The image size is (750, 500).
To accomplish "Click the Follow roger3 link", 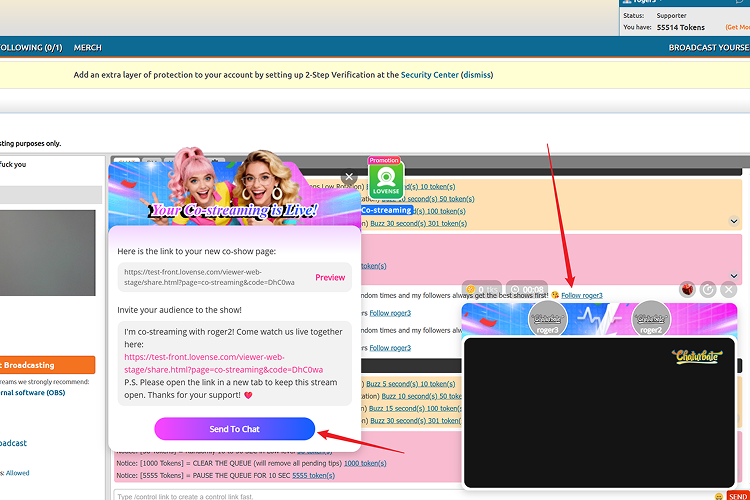I will coord(582,295).
